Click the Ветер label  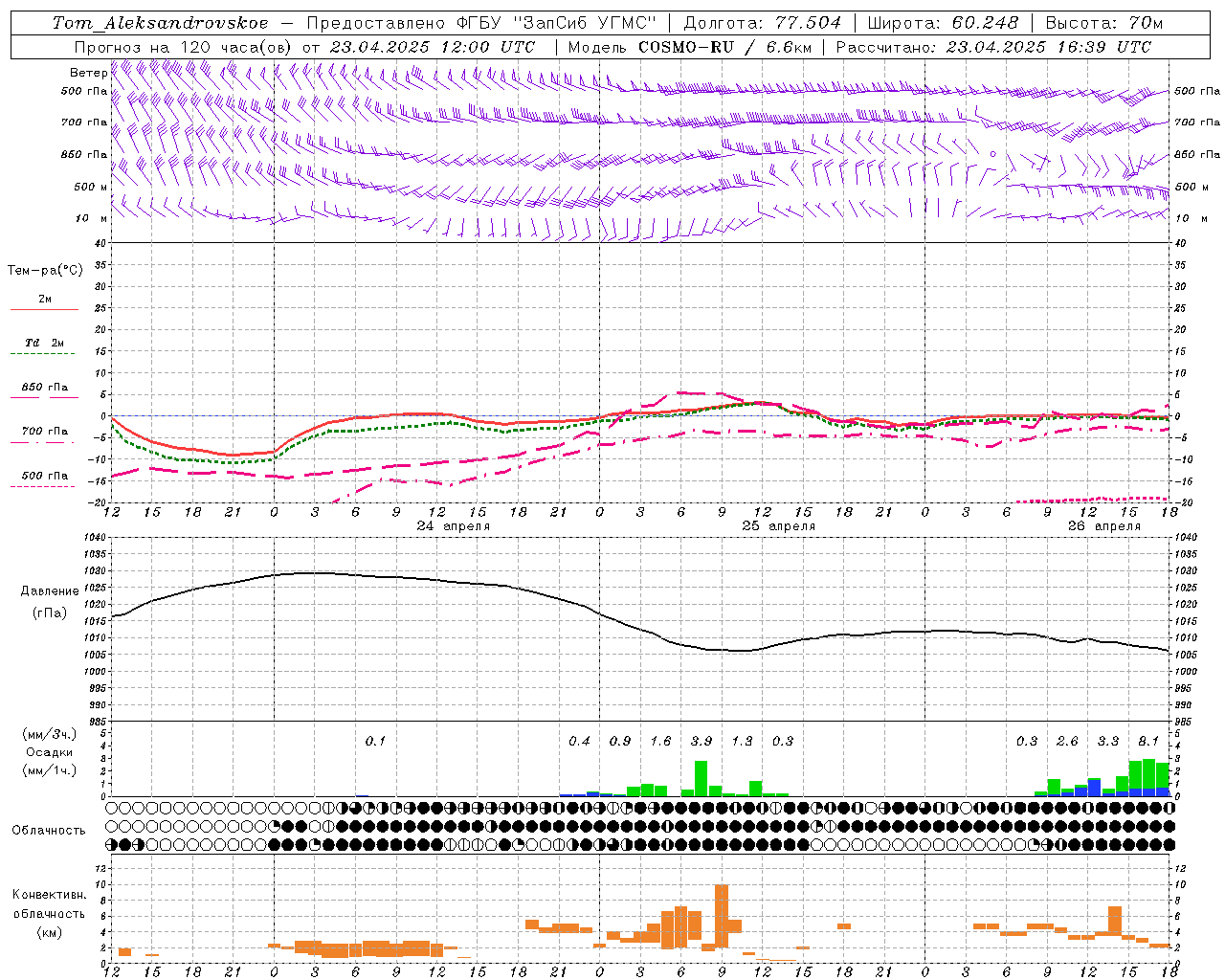click(88, 73)
